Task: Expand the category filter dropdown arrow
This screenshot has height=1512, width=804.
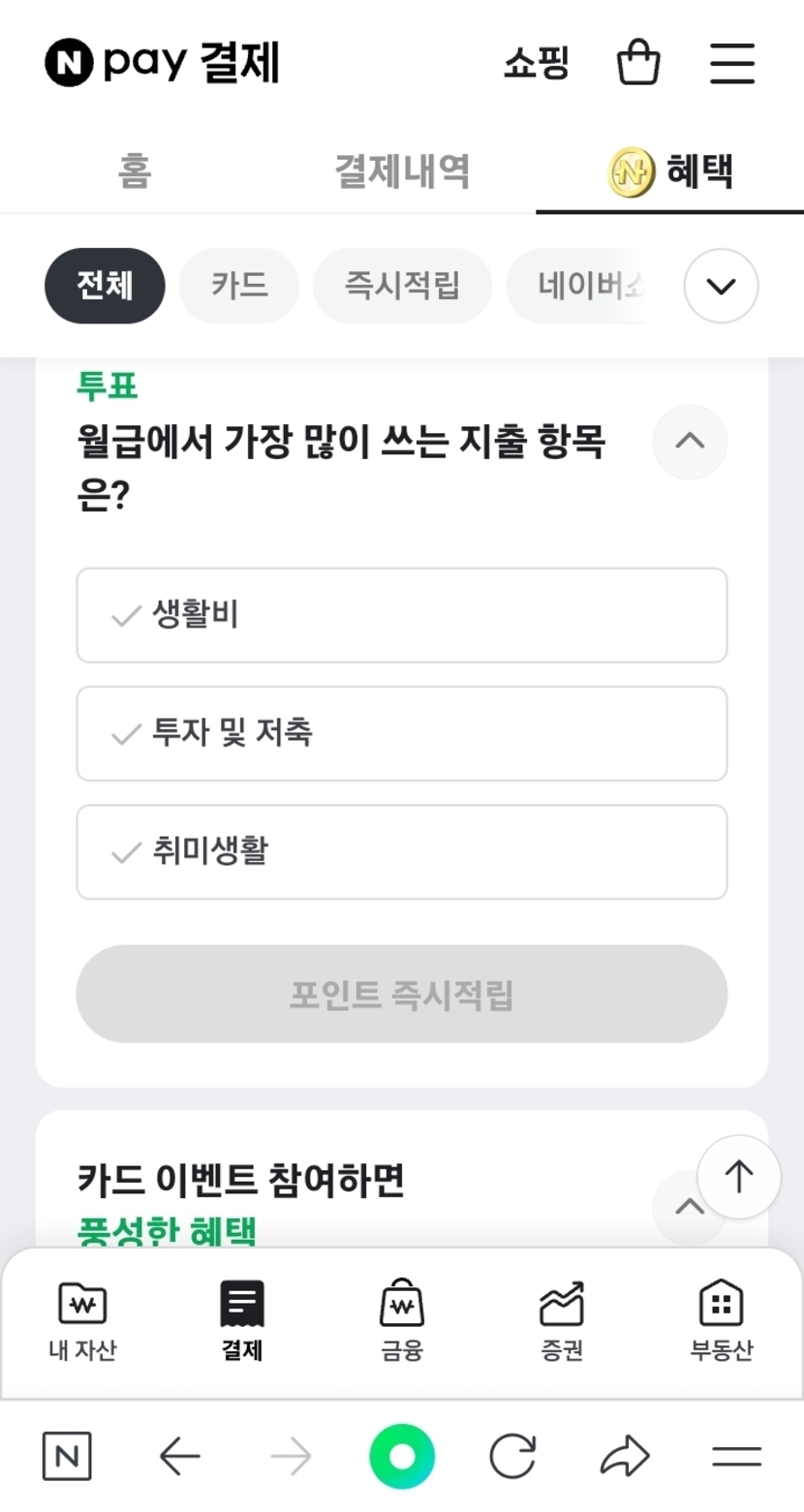Action: 721,286
